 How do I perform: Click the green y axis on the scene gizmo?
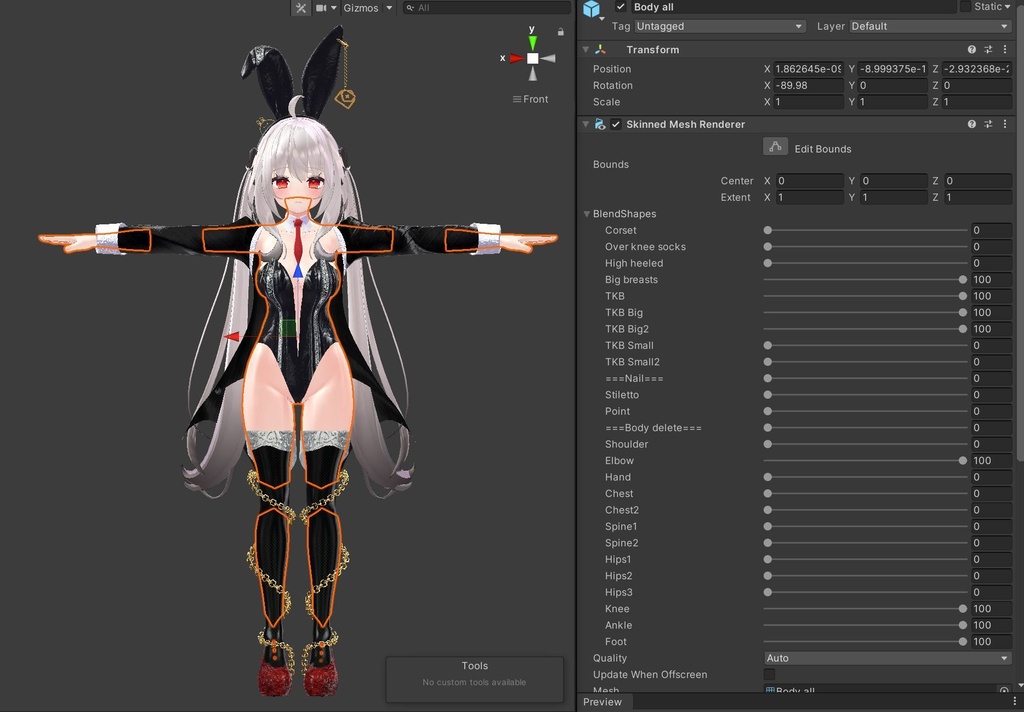531,40
